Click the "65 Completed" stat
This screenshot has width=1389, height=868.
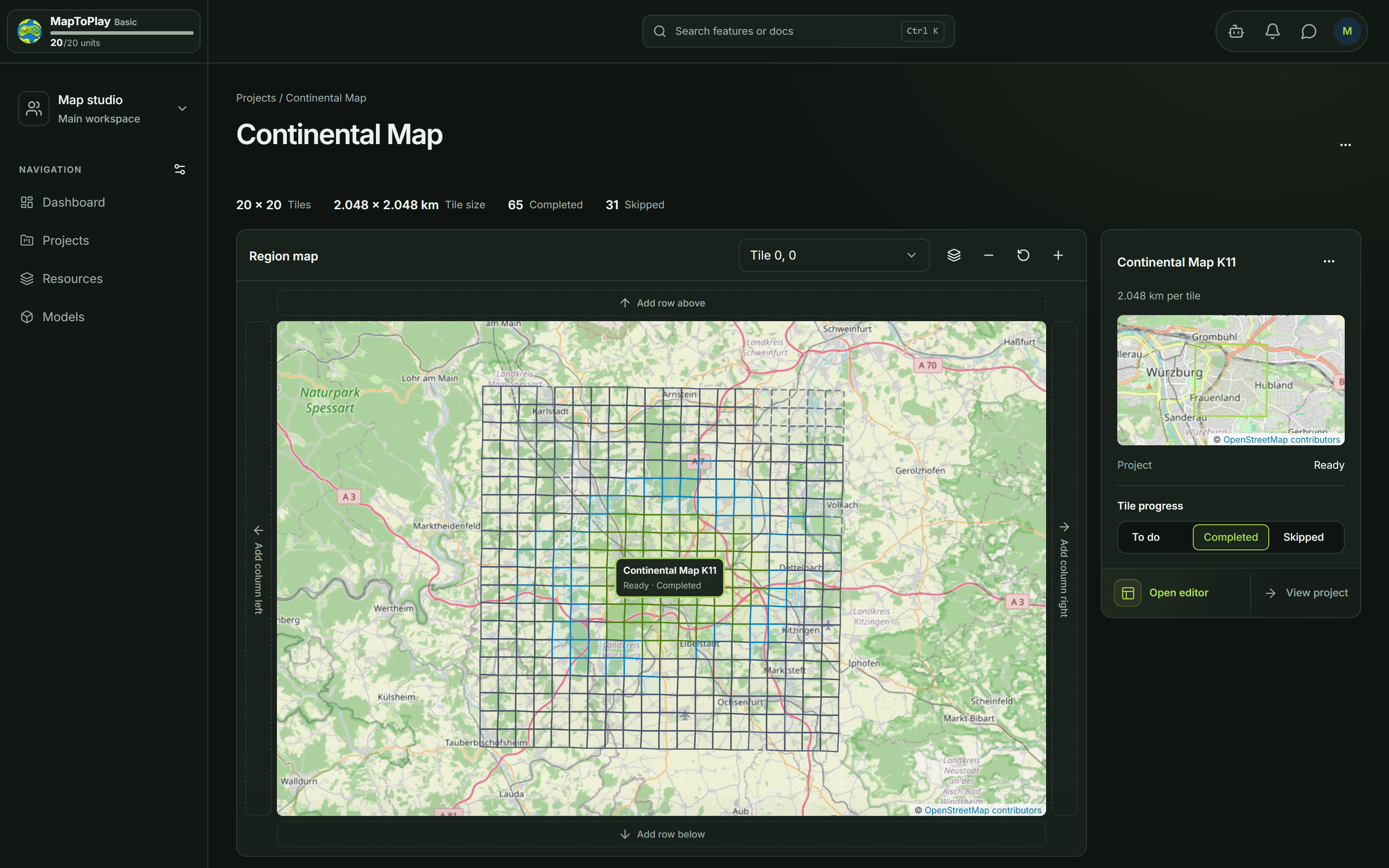[x=545, y=205]
